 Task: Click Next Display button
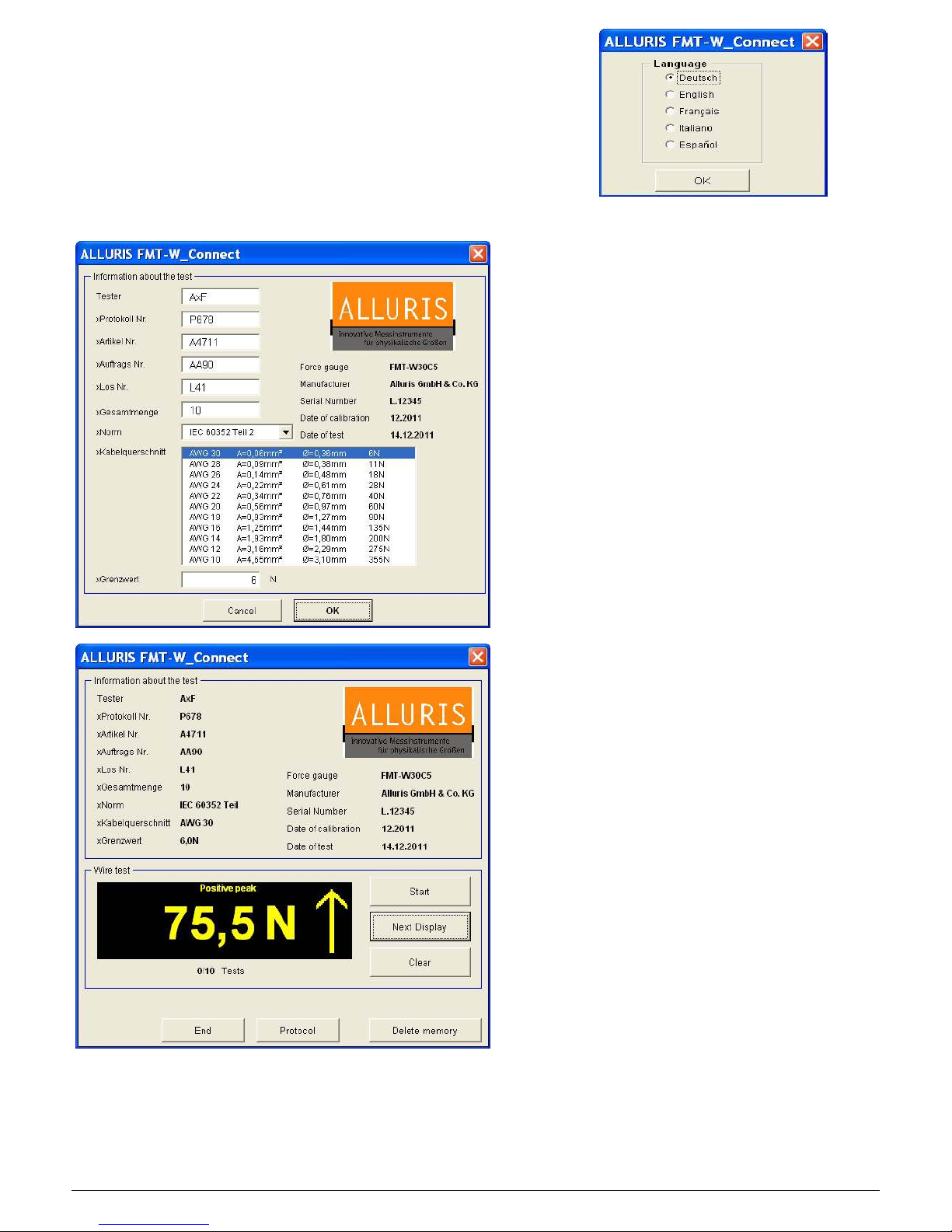click(x=420, y=927)
